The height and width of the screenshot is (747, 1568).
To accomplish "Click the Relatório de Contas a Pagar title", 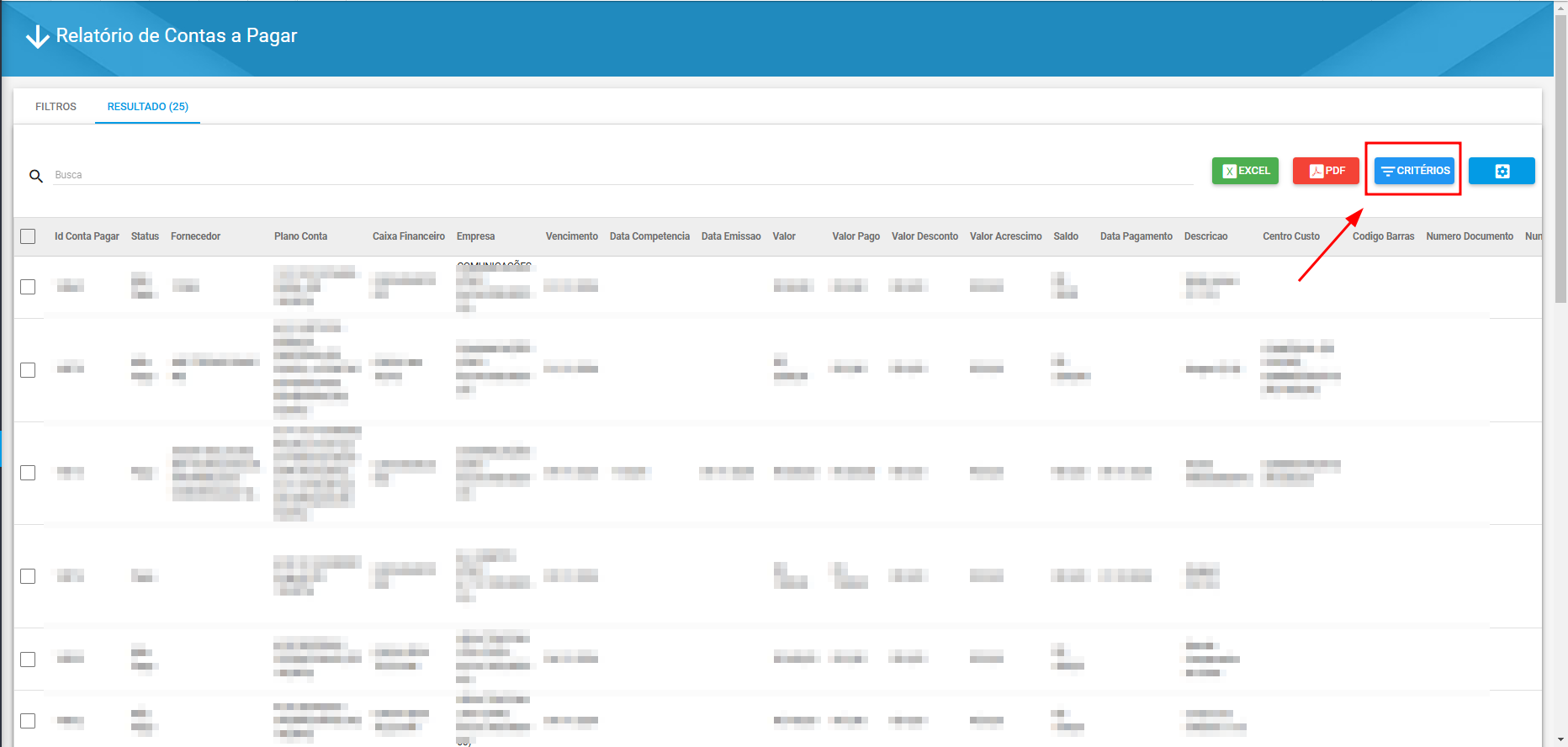I will click(177, 35).
